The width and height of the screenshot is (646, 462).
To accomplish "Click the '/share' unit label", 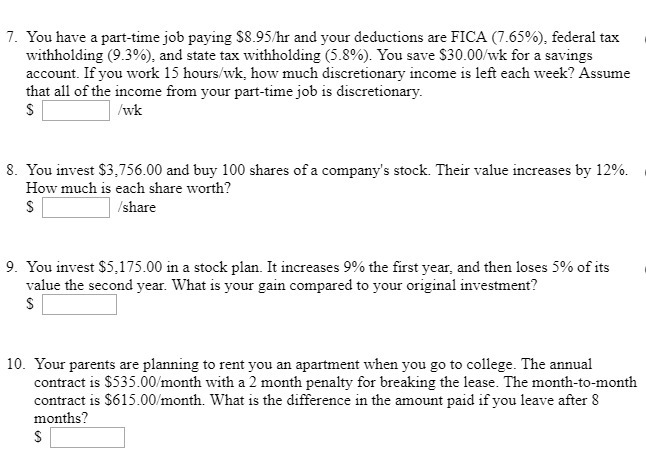I will [137, 207].
